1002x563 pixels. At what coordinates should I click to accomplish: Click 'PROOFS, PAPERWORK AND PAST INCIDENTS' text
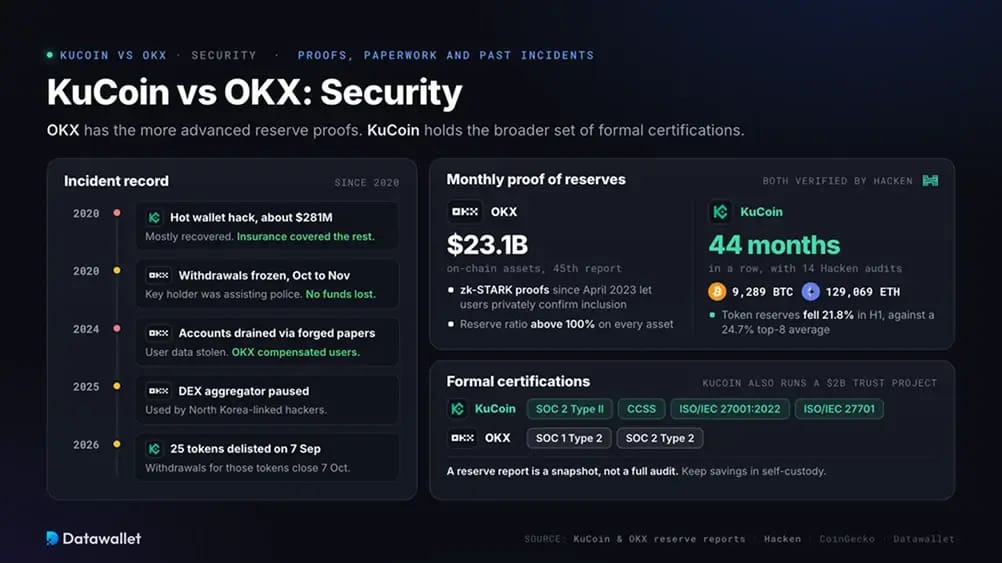point(445,56)
